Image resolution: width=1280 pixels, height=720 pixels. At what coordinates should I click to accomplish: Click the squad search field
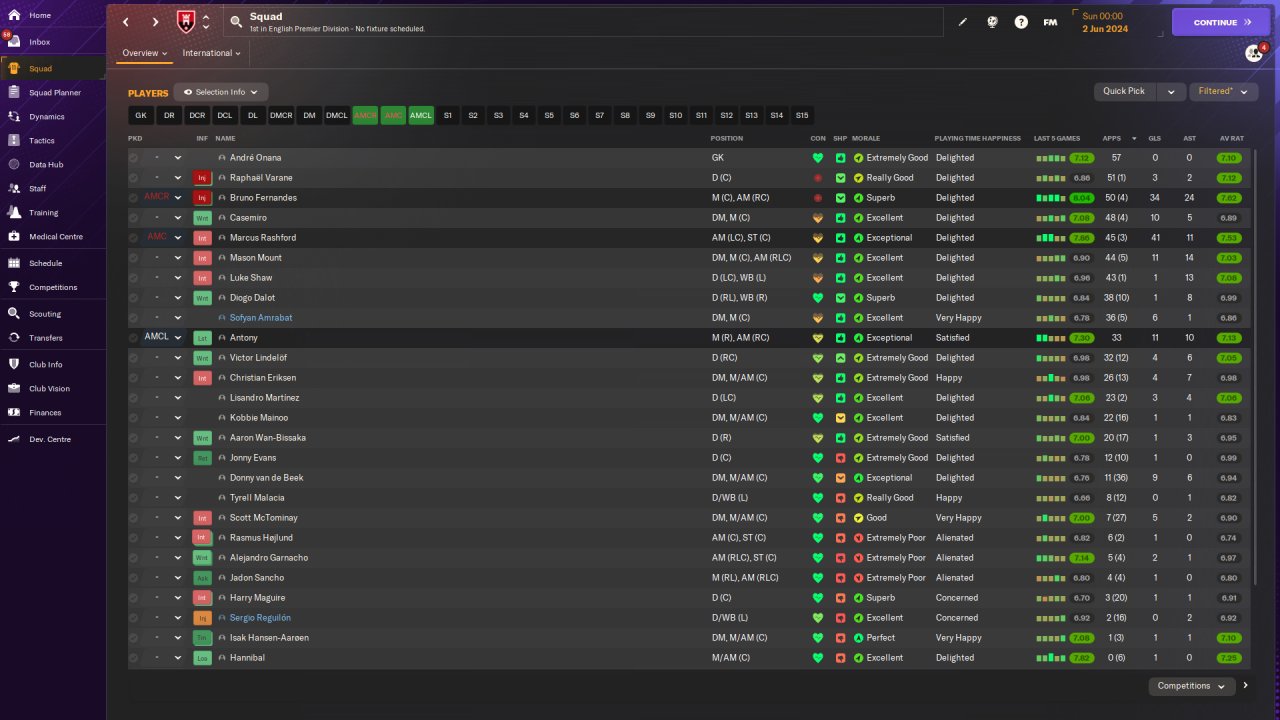click(583, 22)
